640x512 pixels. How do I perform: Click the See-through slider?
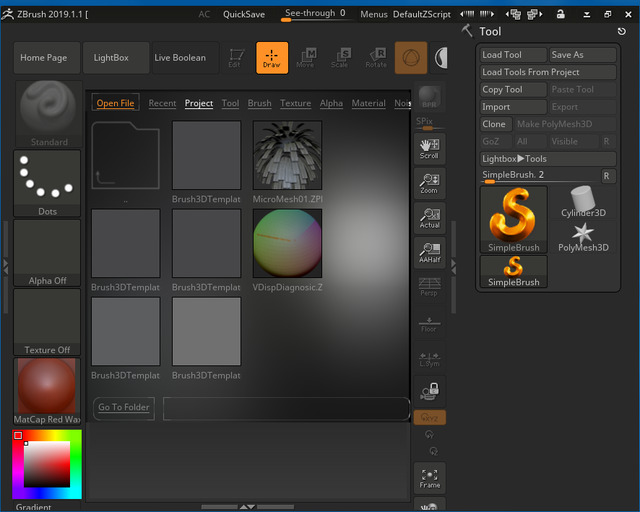click(x=315, y=14)
